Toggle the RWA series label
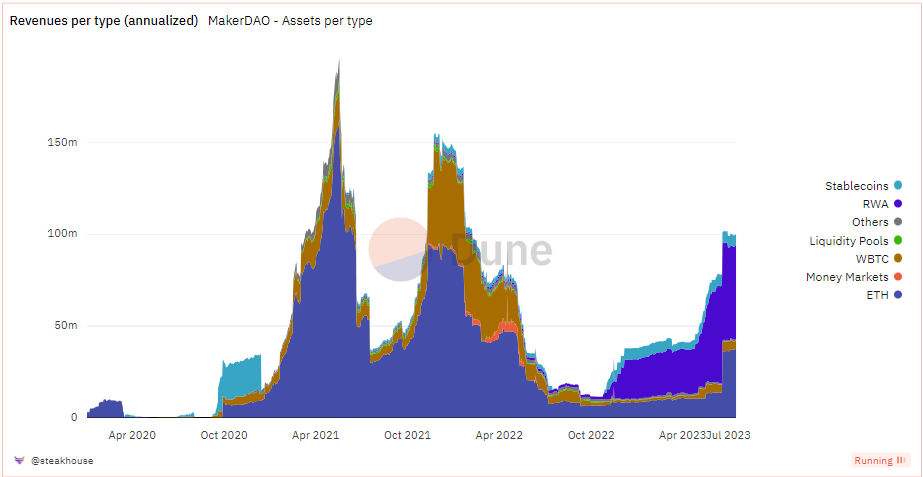This screenshot has width=923, height=477. click(x=876, y=204)
